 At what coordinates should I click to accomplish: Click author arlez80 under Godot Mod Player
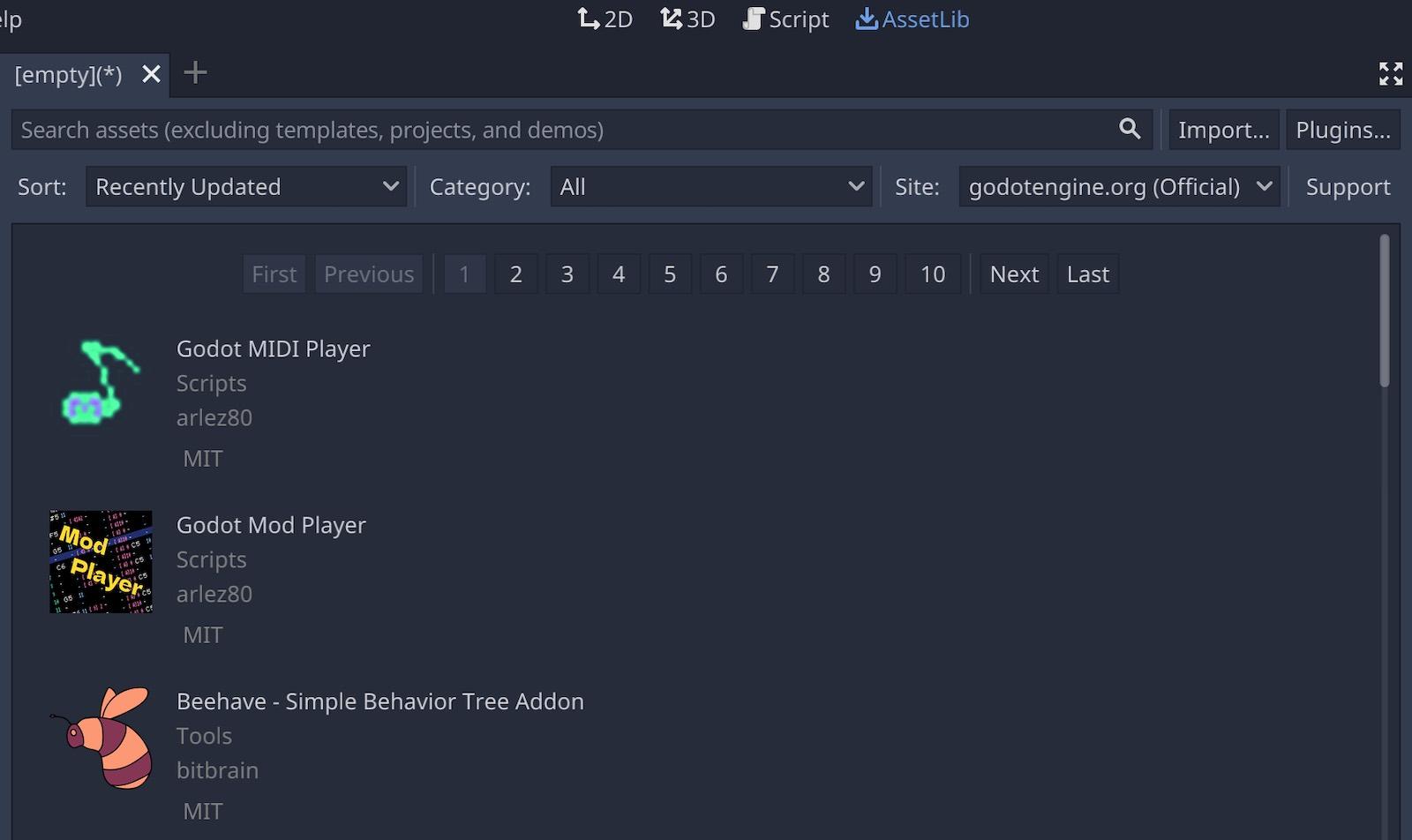click(x=214, y=594)
